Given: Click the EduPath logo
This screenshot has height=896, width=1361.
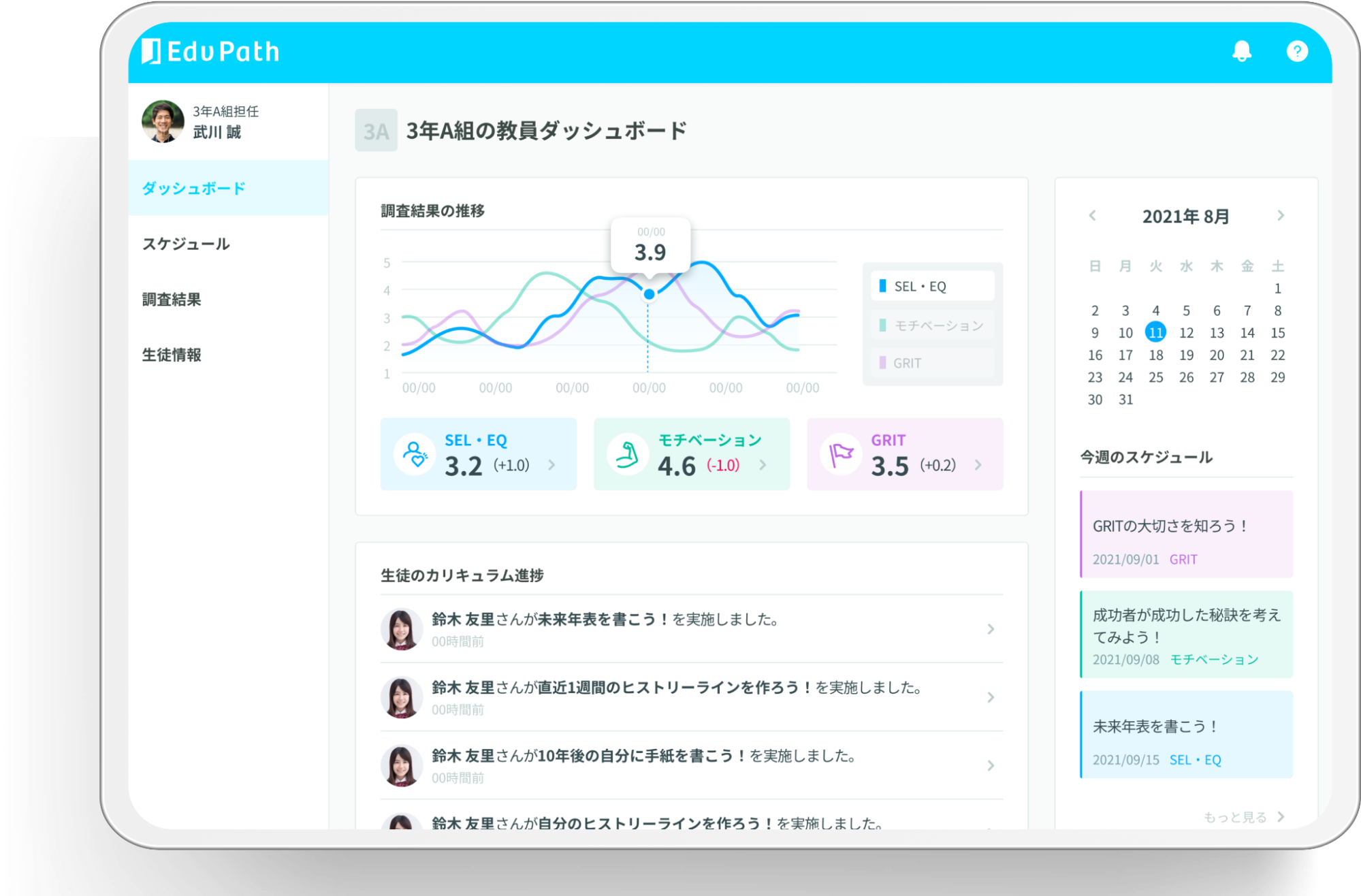Looking at the screenshot, I should pos(210,52).
